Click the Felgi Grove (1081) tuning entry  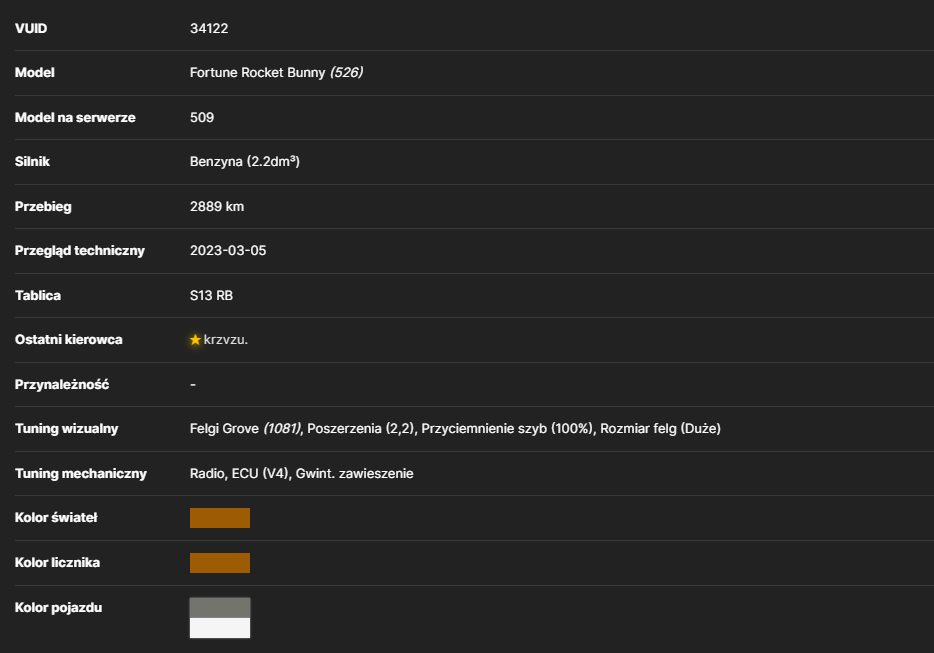[x=245, y=429]
